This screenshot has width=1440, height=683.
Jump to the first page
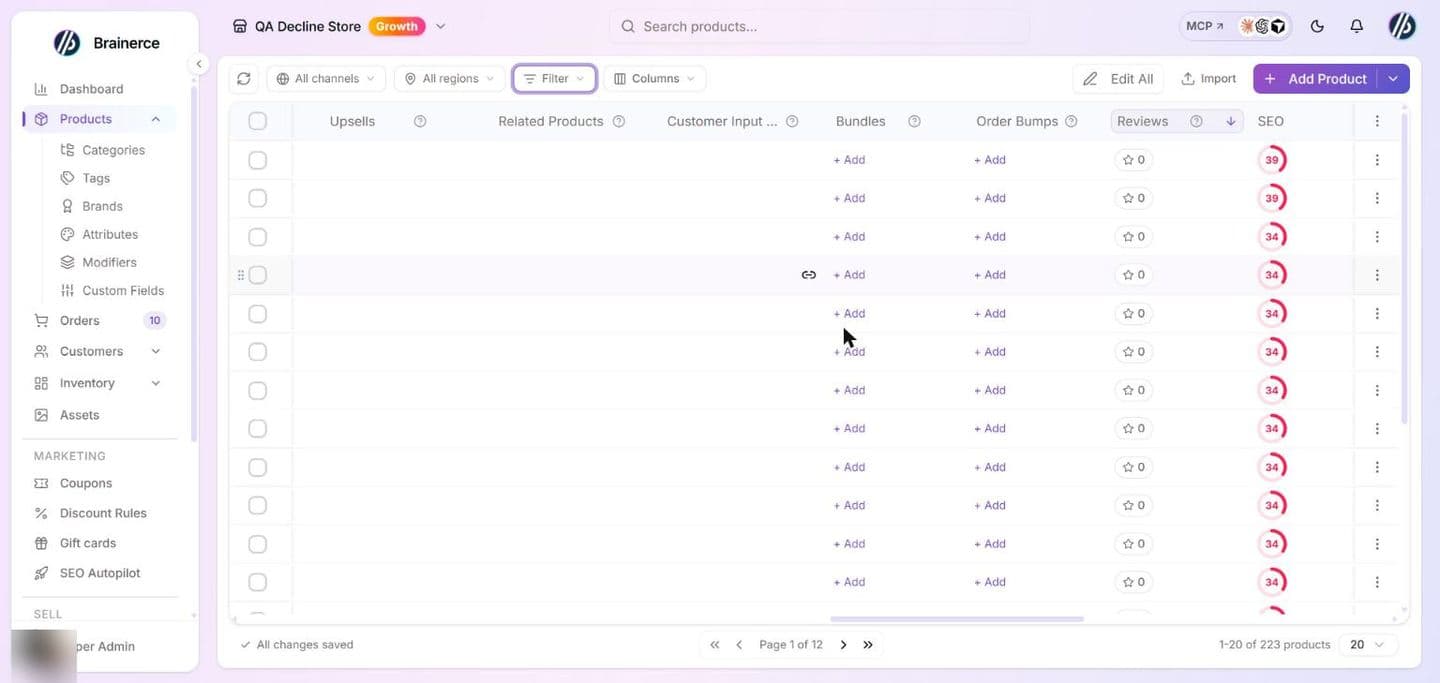coord(714,645)
